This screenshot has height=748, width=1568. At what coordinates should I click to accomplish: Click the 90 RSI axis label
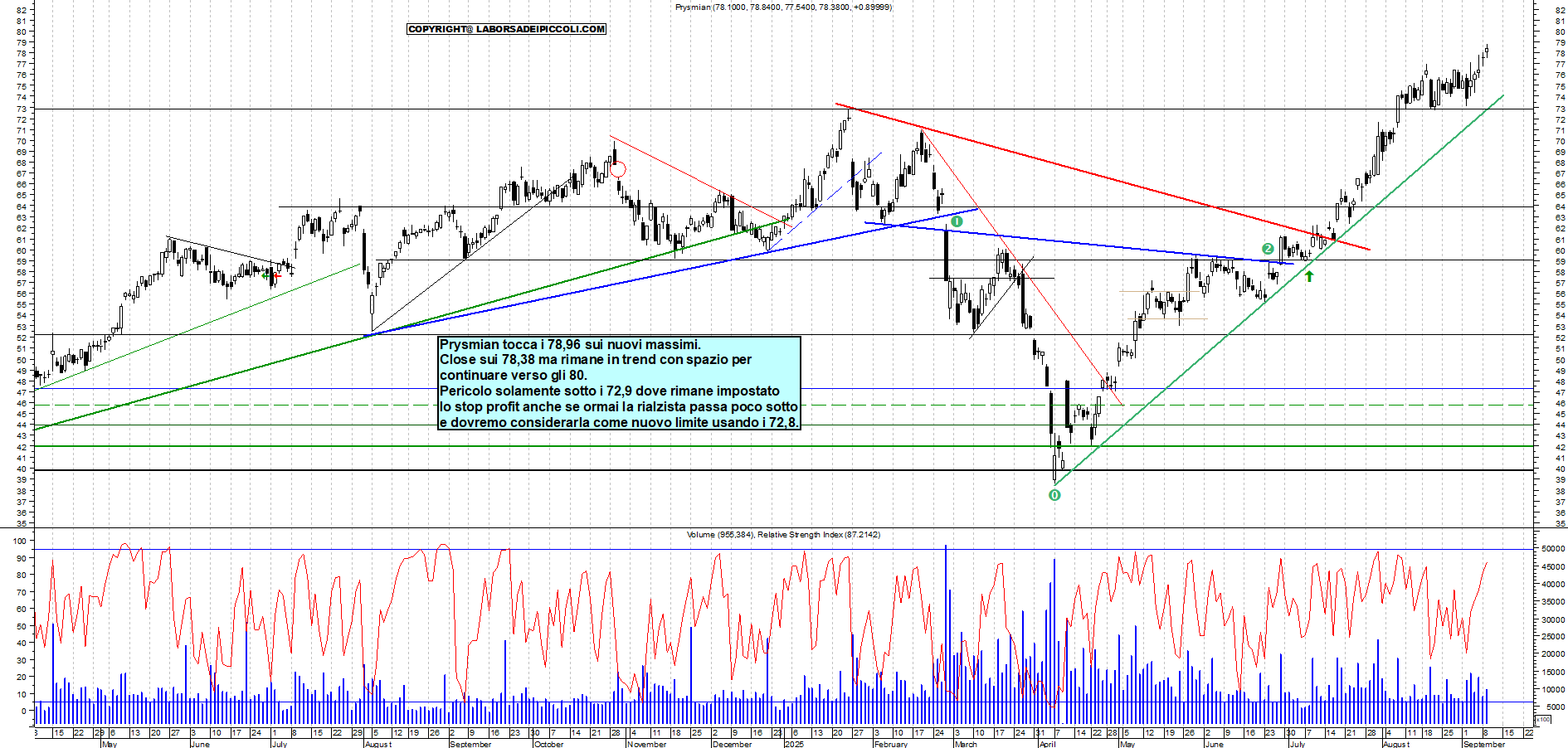point(21,558)
